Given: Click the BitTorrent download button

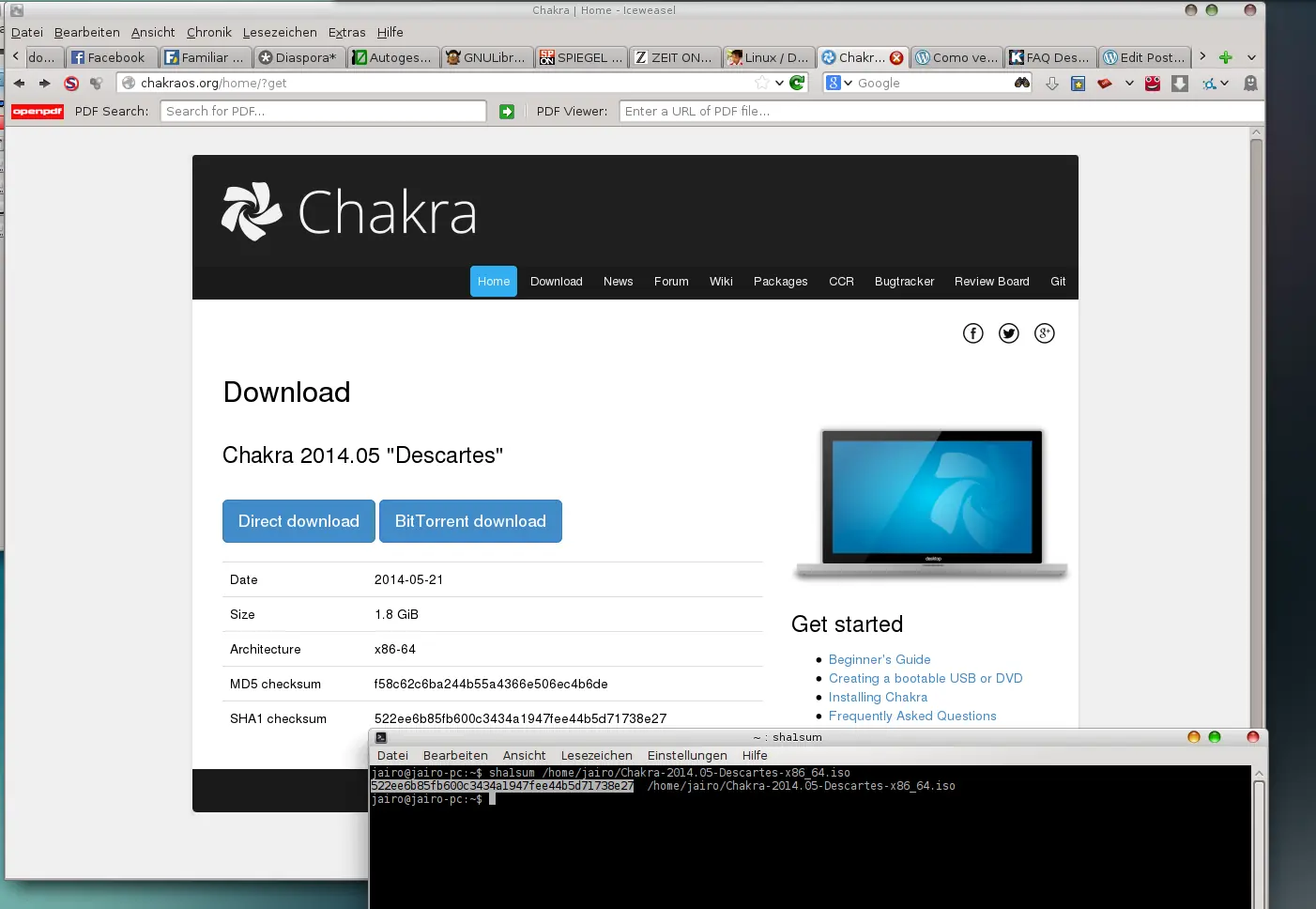Looking at the screenshot, I should 470,521.
